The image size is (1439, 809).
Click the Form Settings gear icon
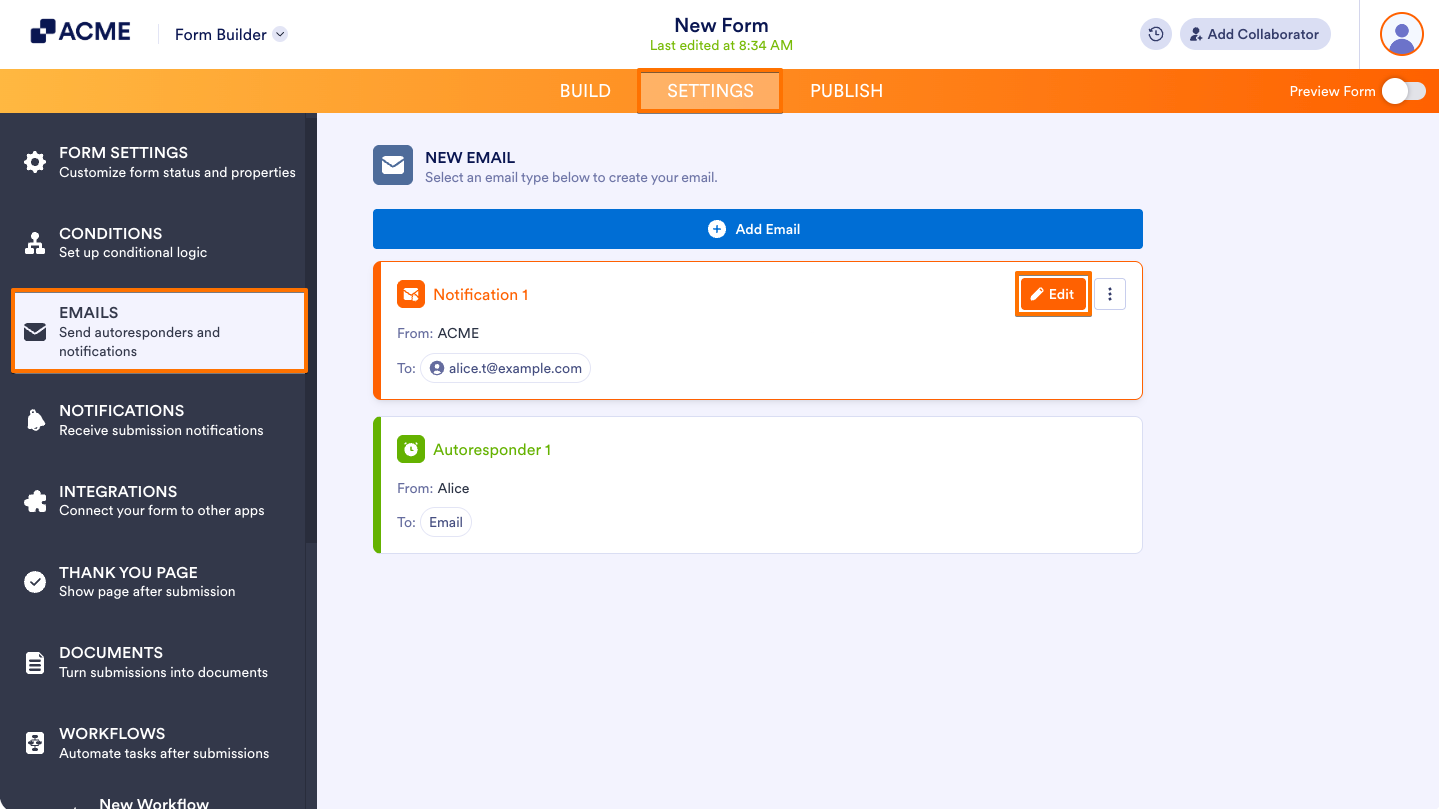(35, 162)
